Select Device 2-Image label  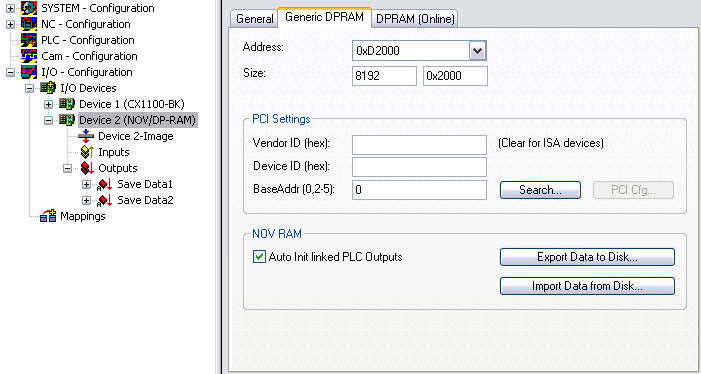(x=136, y=136)
